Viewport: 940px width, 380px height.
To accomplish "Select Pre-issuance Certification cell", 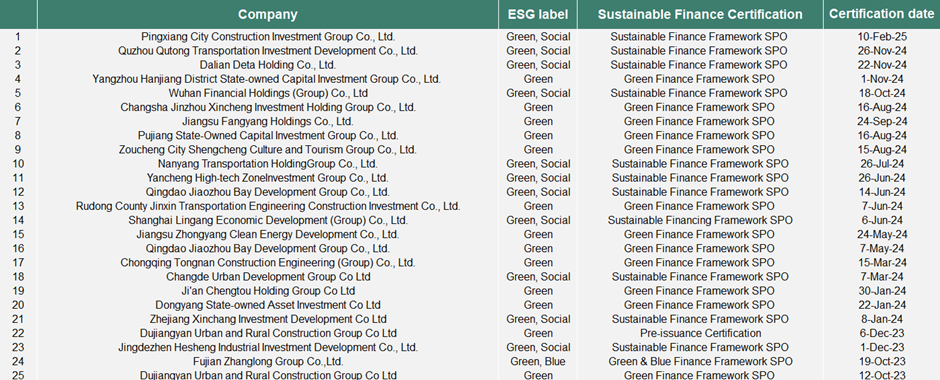I will (x=700, y=333).
